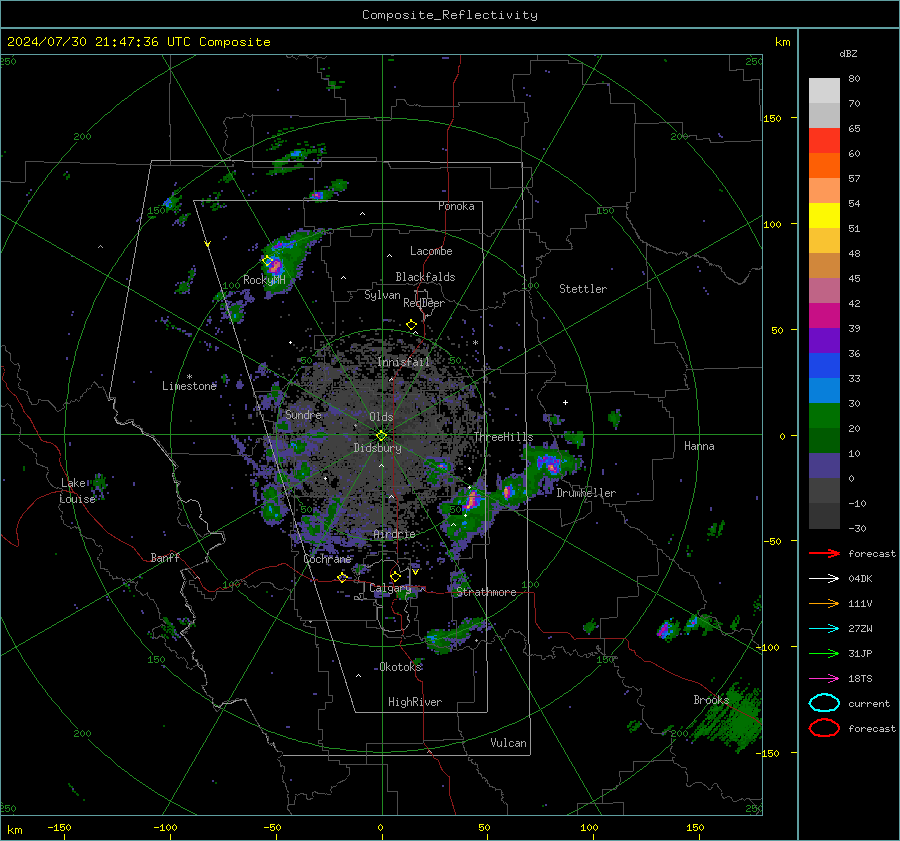Click the Banff town label

coord(165,557)
